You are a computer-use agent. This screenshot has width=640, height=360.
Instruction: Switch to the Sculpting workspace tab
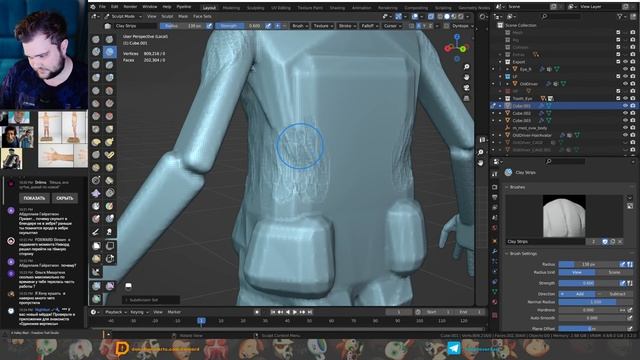click(256, 8)
